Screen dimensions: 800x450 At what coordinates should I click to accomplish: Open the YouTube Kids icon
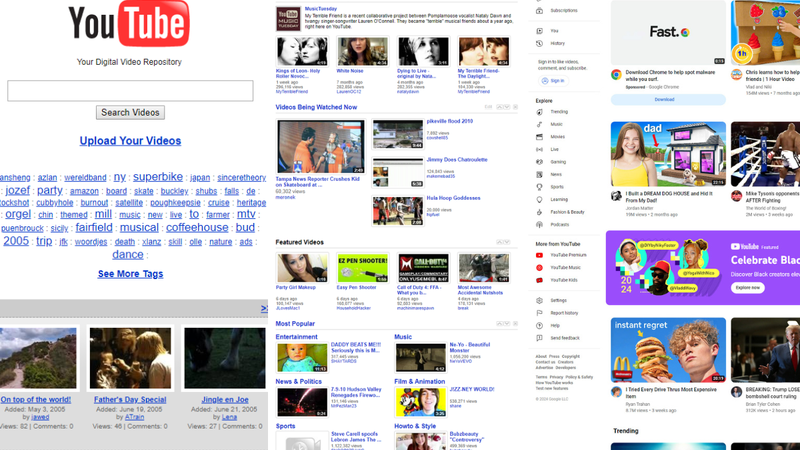(x=539, y=280)
